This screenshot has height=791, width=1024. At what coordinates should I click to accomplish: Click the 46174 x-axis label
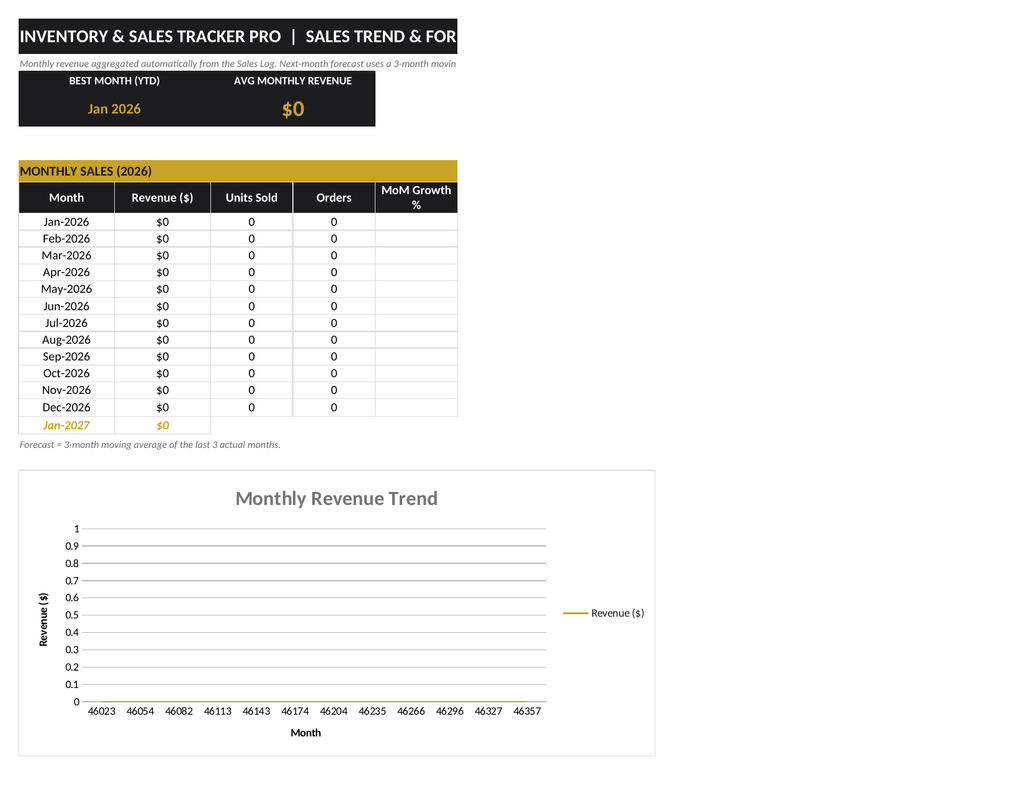[295, 711]
